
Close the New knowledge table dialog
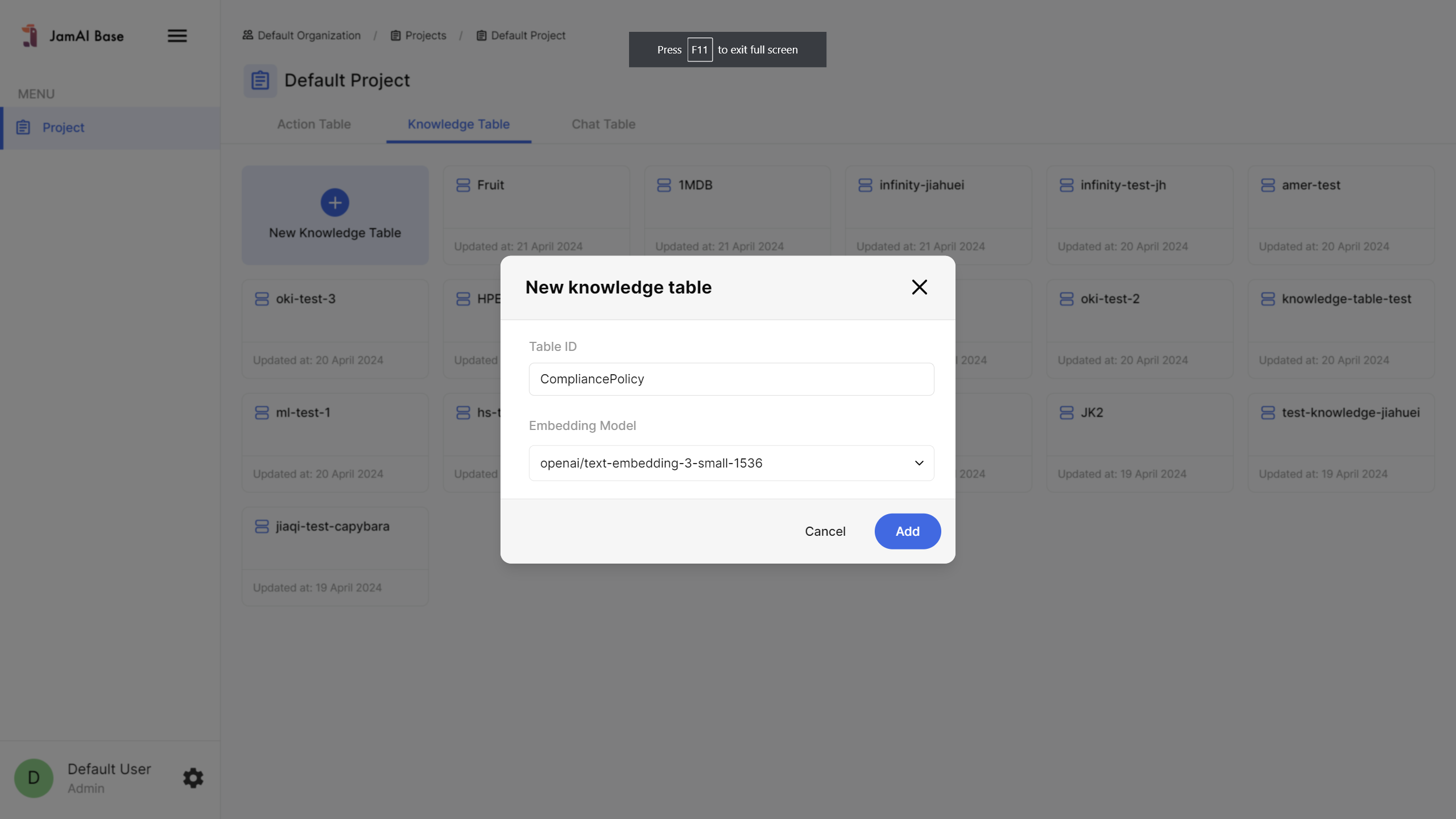tap(919, 287)
